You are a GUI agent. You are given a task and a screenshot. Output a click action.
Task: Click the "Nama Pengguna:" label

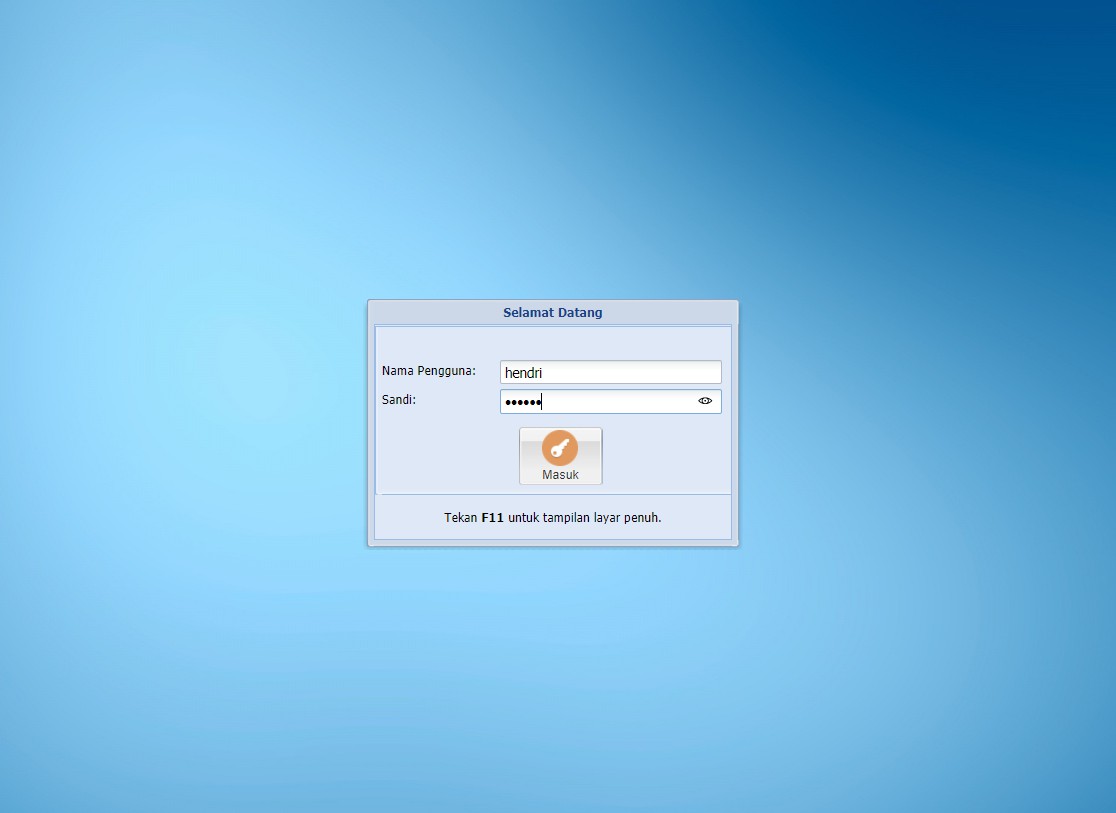(428, 371)
